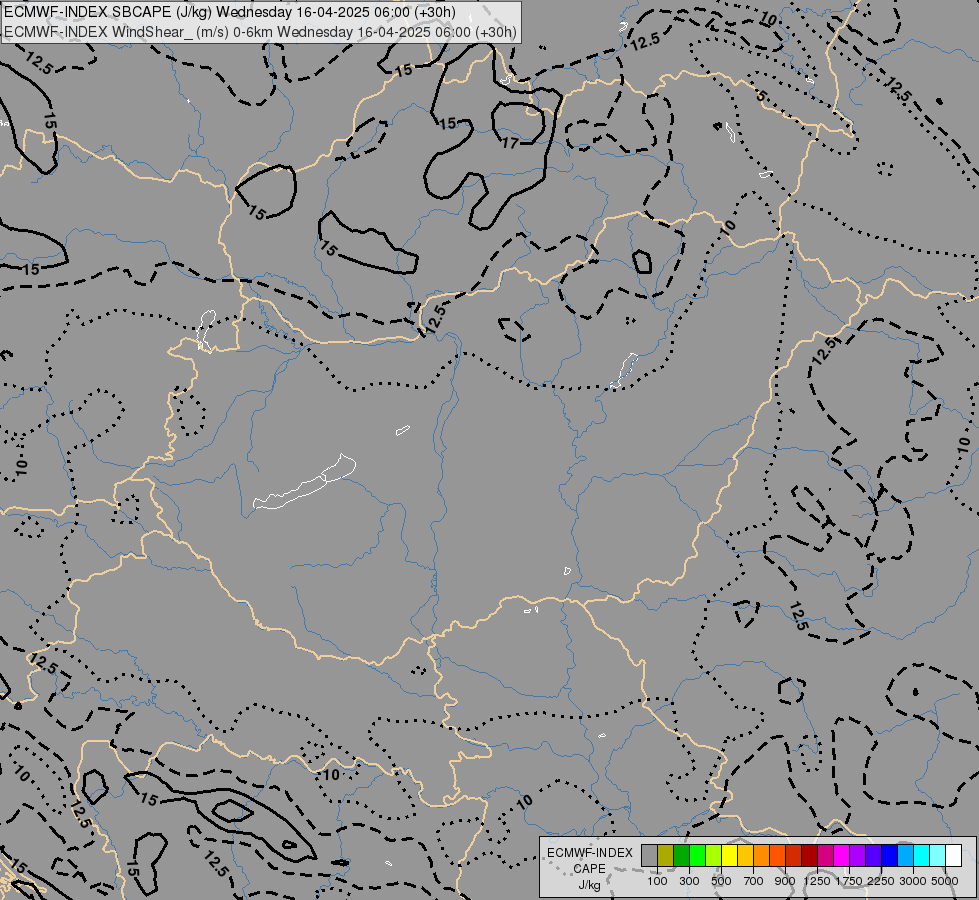Click the legend value 100
This screenshot has height=900, width=979.
point(657,881)
